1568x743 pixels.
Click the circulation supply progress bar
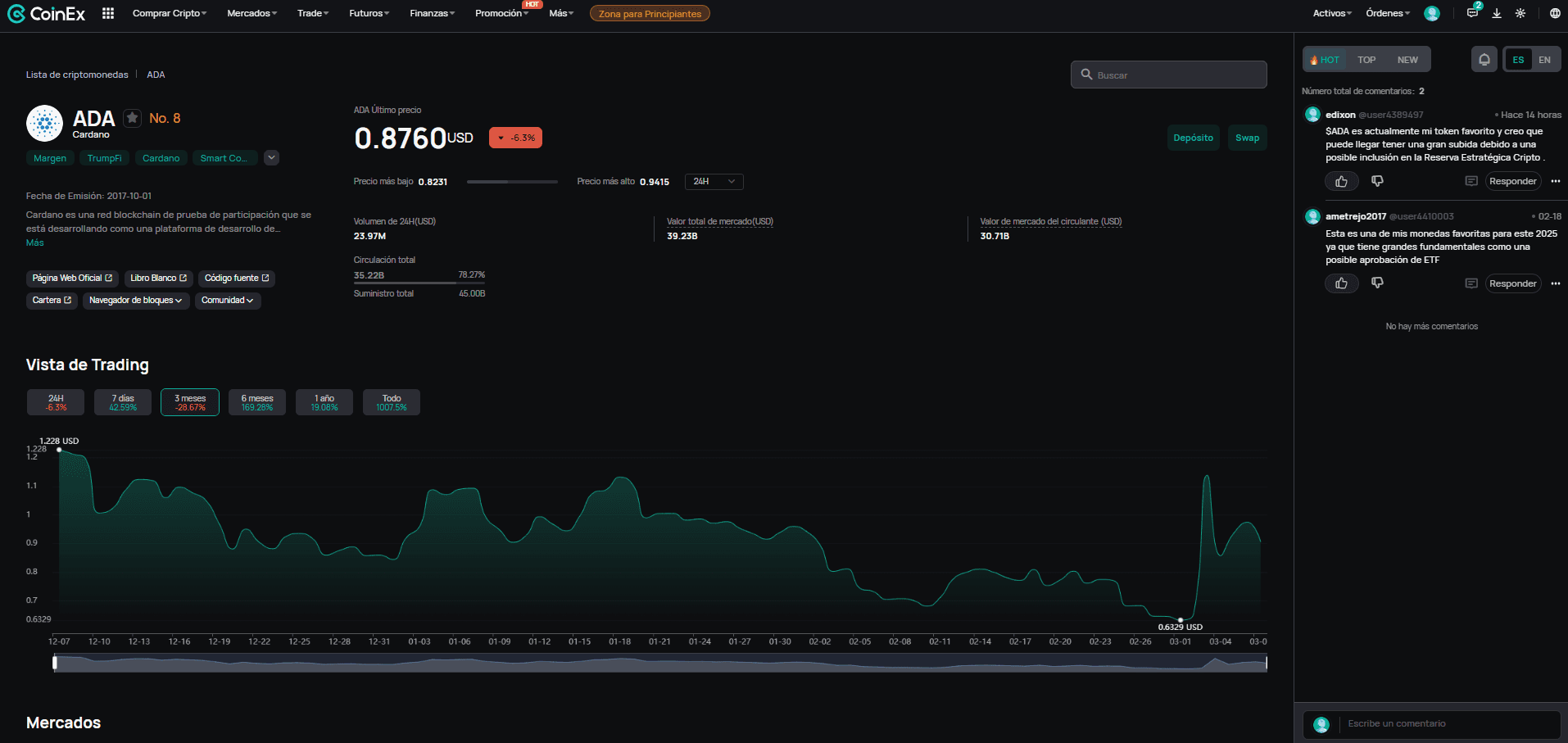[419, 283]
